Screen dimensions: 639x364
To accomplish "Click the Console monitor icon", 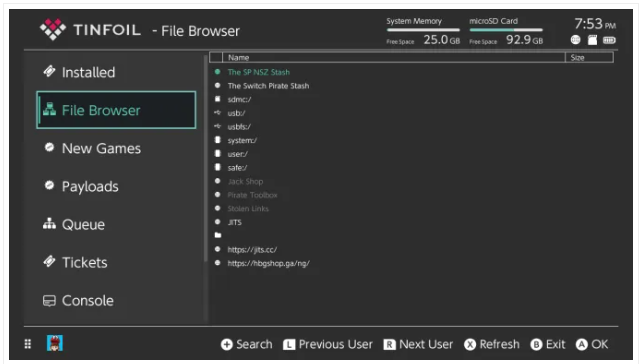I will click(49, 300).
